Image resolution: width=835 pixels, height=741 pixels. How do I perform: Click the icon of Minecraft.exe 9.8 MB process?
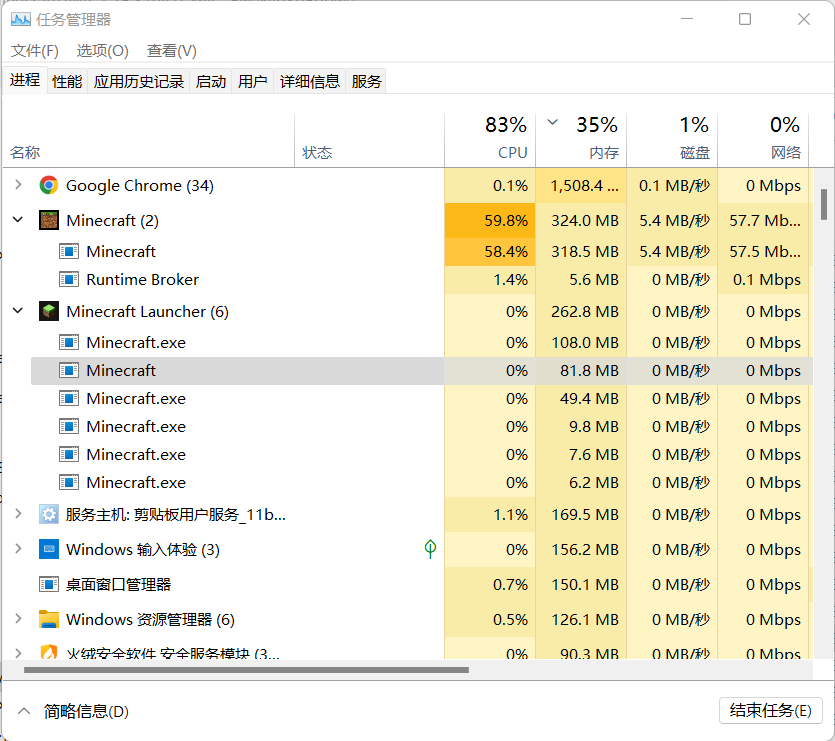(x=69, y=426)
